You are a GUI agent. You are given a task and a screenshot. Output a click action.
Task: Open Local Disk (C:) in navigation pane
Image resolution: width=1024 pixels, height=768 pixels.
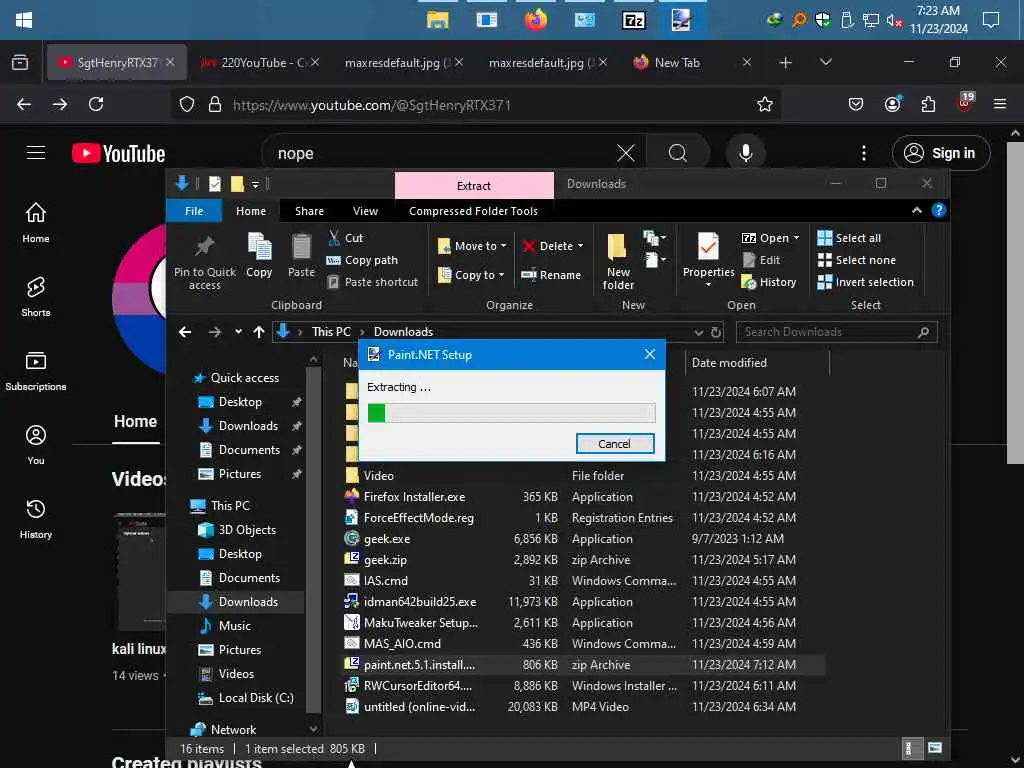pos(255,697)
